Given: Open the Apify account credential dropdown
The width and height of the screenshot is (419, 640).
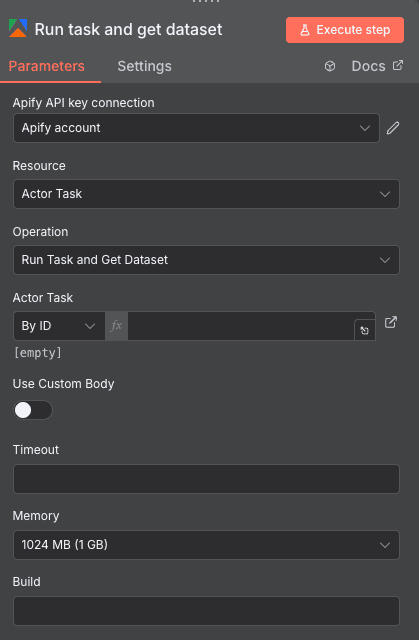Looking at the screenshot, I should (x=196, y=128).
